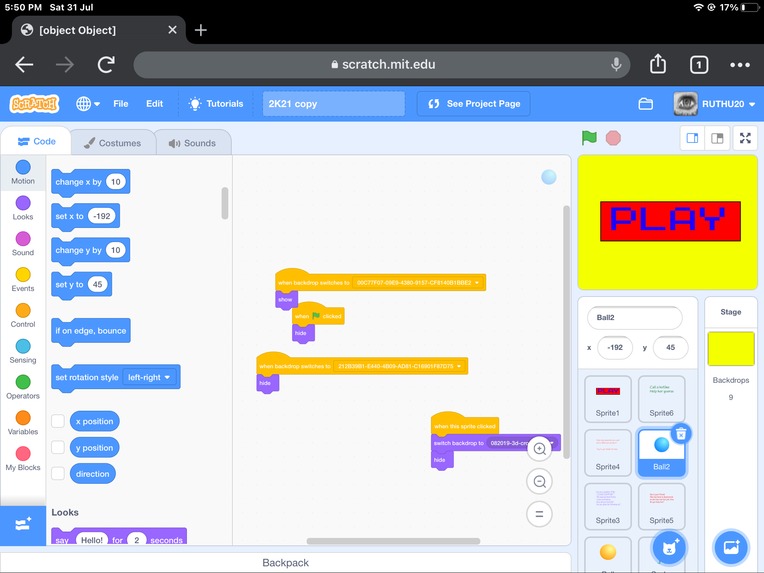764x573 pixels.
Task: Open the Looks blocks category
Action: [x=23, y=208]
